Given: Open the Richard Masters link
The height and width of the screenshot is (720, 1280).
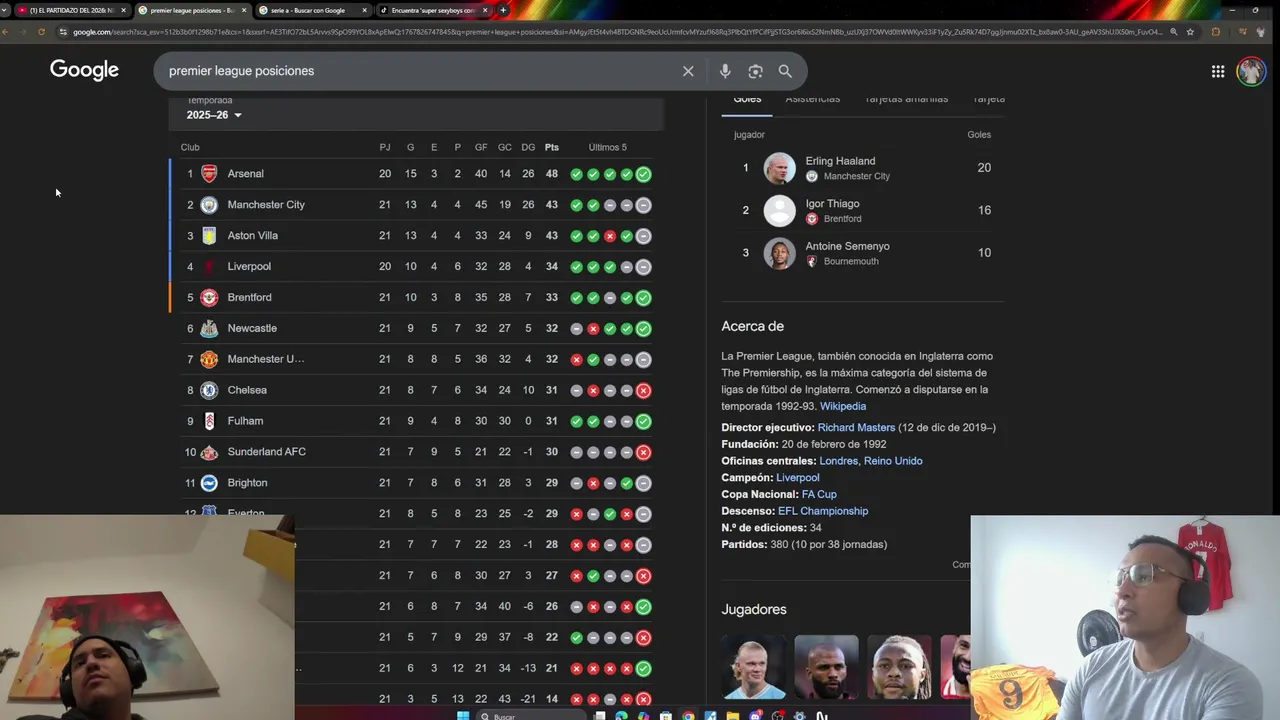Looking at the screenshot, I should (856, 428).
